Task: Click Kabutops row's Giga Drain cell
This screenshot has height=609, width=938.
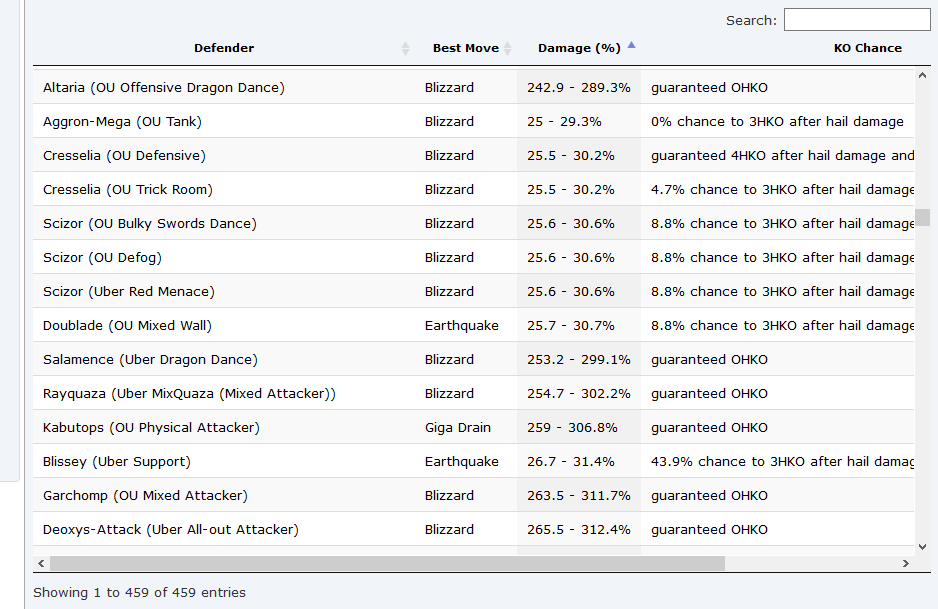Action: tap(458, 428)
